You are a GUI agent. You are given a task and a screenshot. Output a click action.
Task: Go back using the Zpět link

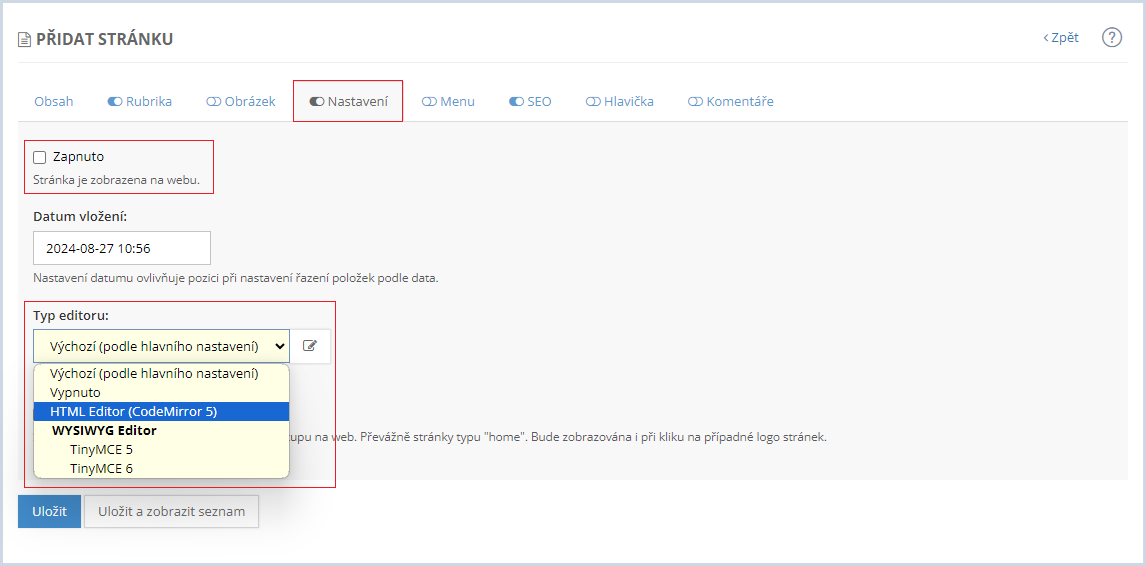coord(1061,38)
